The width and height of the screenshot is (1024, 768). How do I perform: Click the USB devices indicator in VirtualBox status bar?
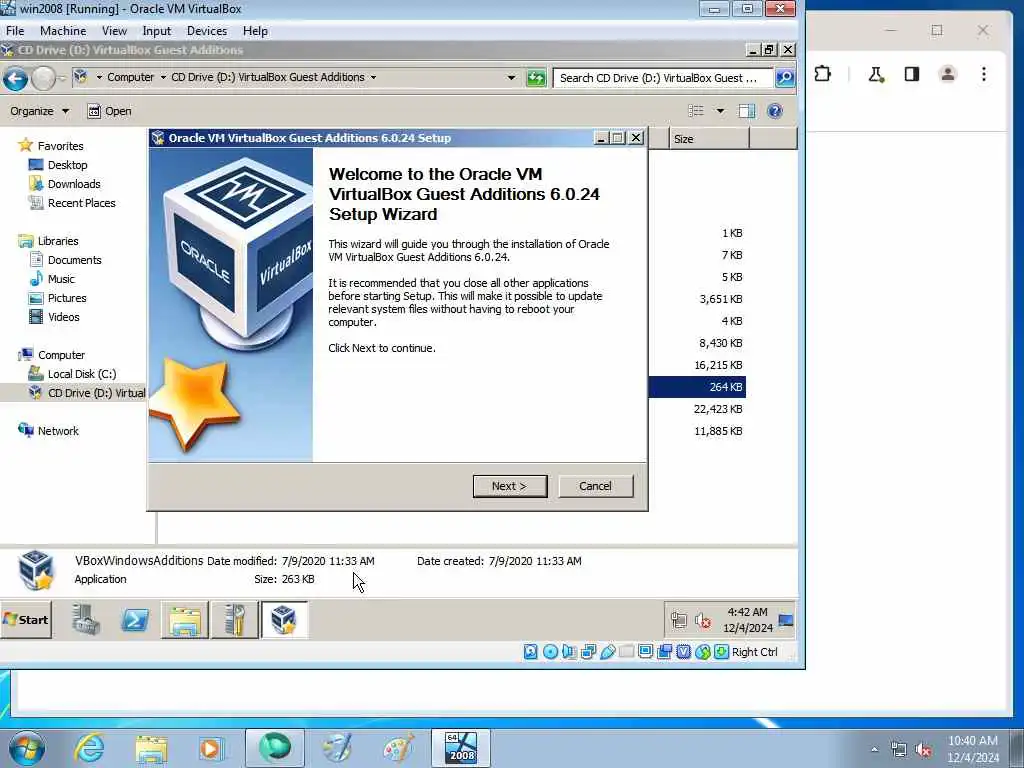607,652
